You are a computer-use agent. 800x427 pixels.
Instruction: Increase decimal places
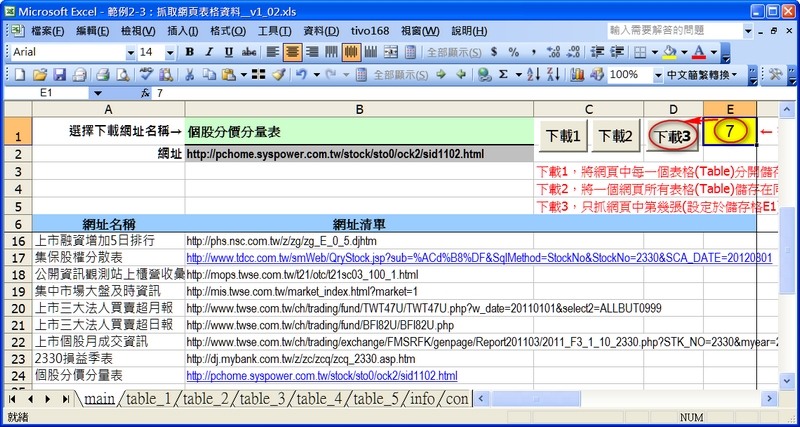click(553, 52)
